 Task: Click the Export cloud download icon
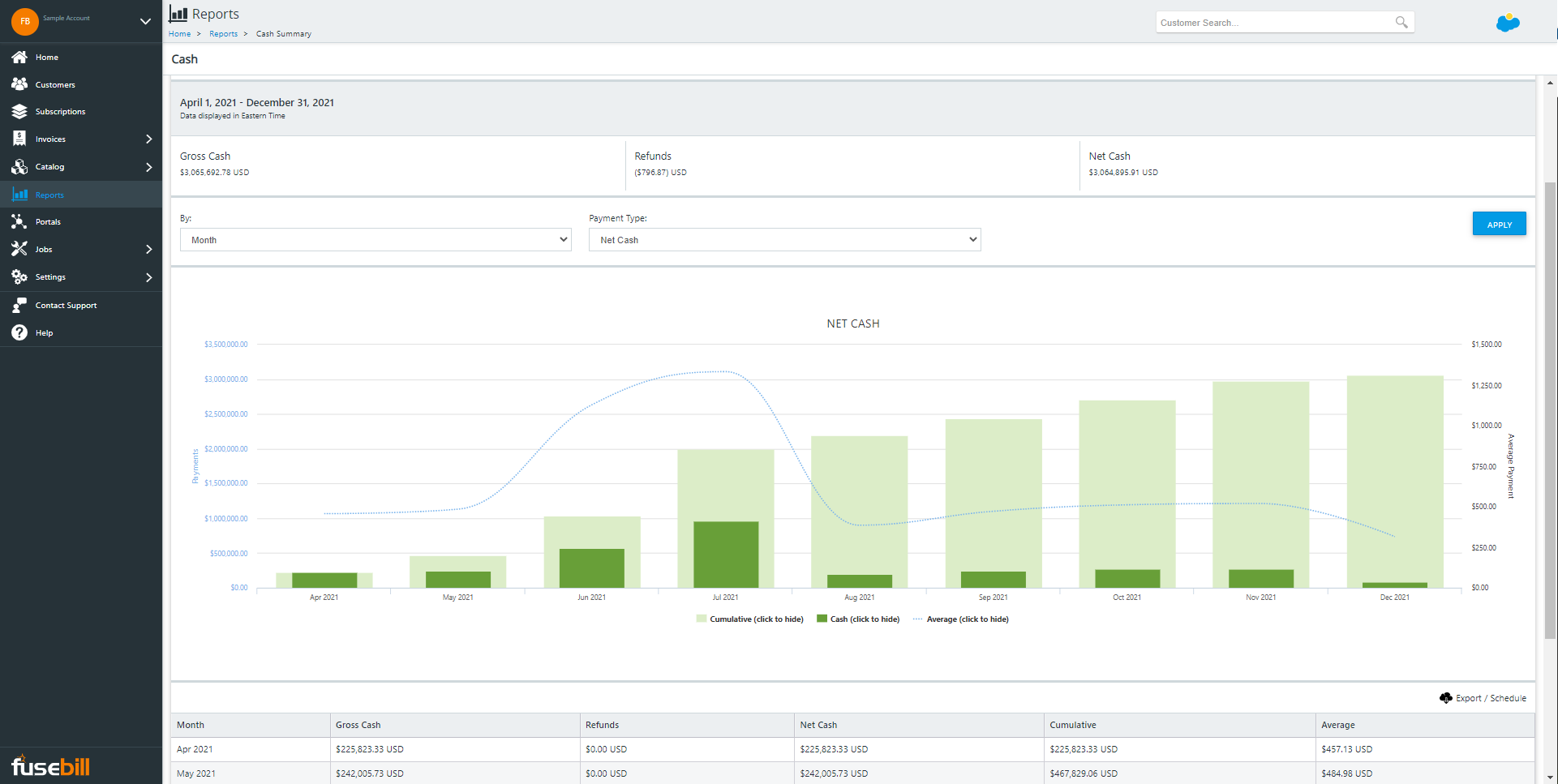click(1447, 697)
